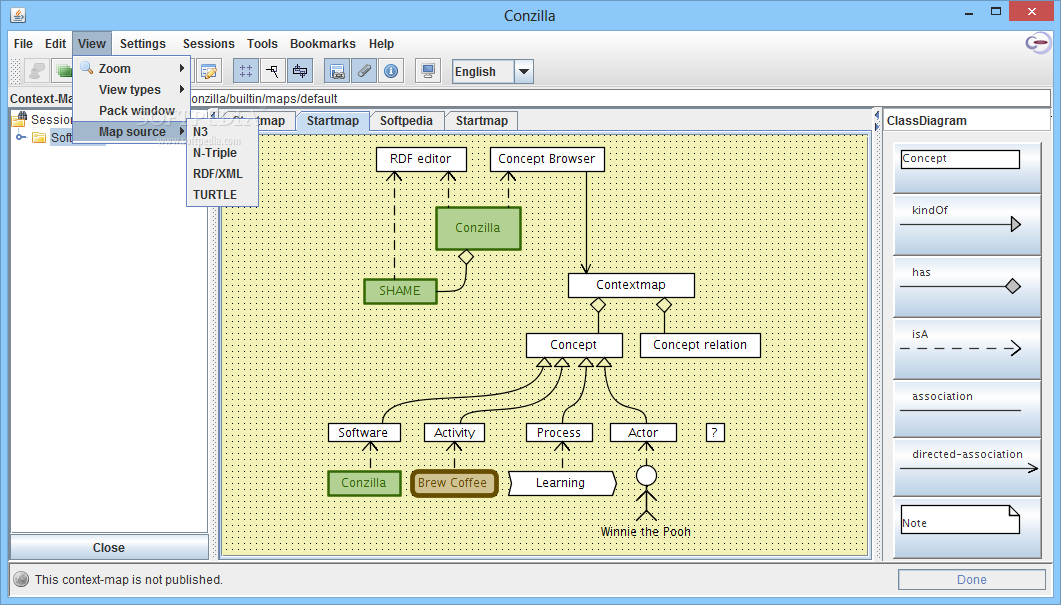Collapse left panel using splitter arrow
This screenshot has width=1061, height=605.
(212, 115)
